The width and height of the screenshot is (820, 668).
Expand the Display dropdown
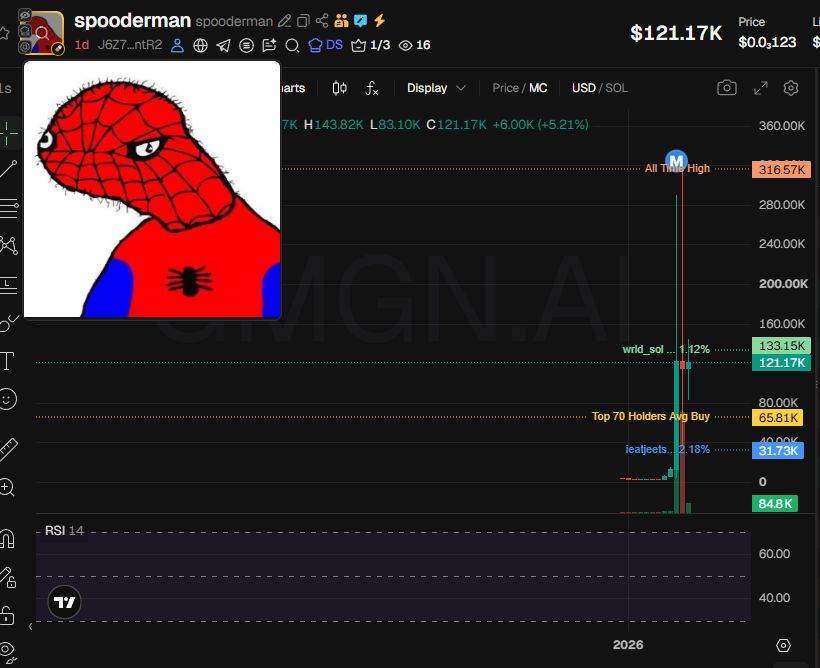(436, 88)
